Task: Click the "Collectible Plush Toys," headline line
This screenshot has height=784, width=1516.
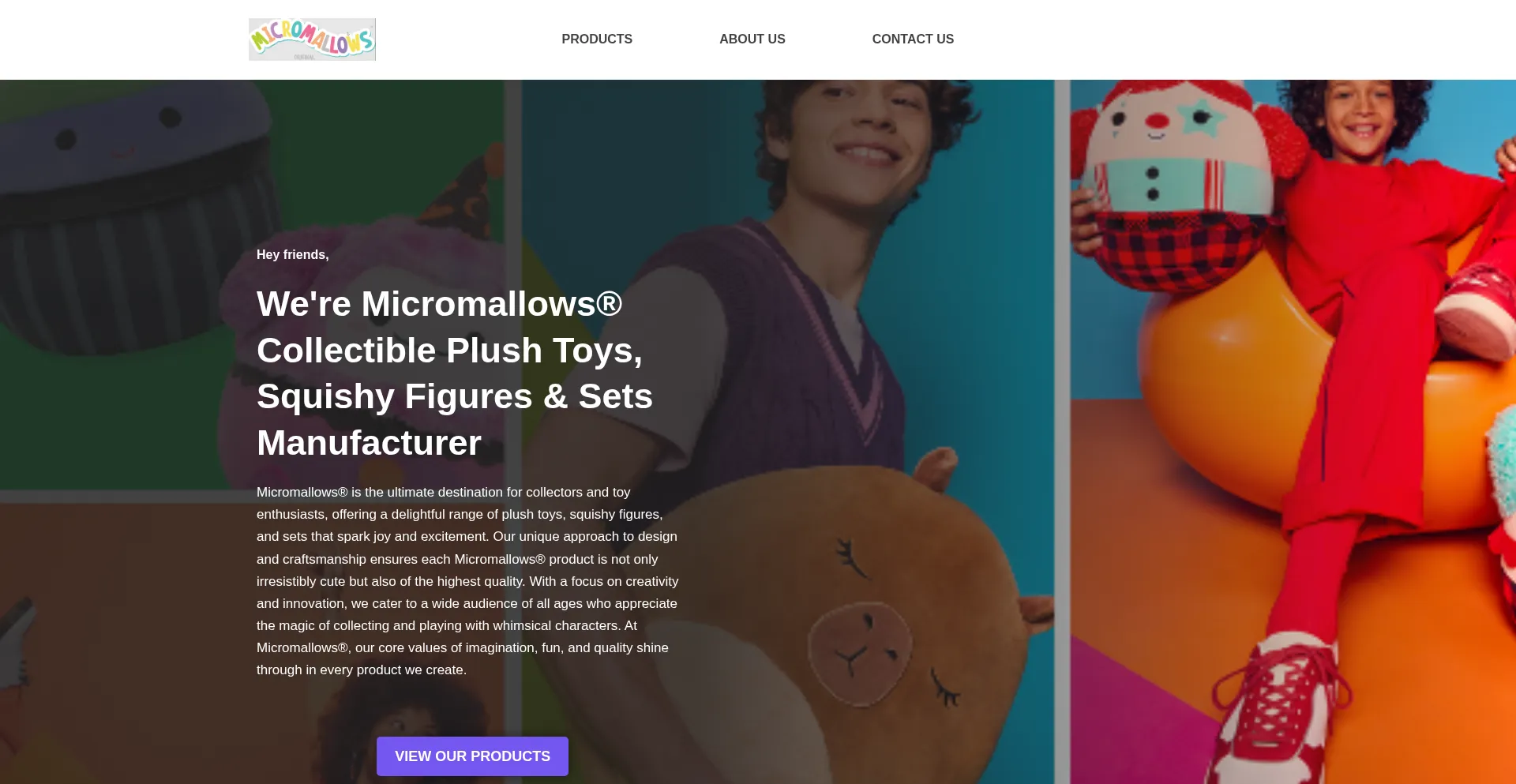Action: 450,351
